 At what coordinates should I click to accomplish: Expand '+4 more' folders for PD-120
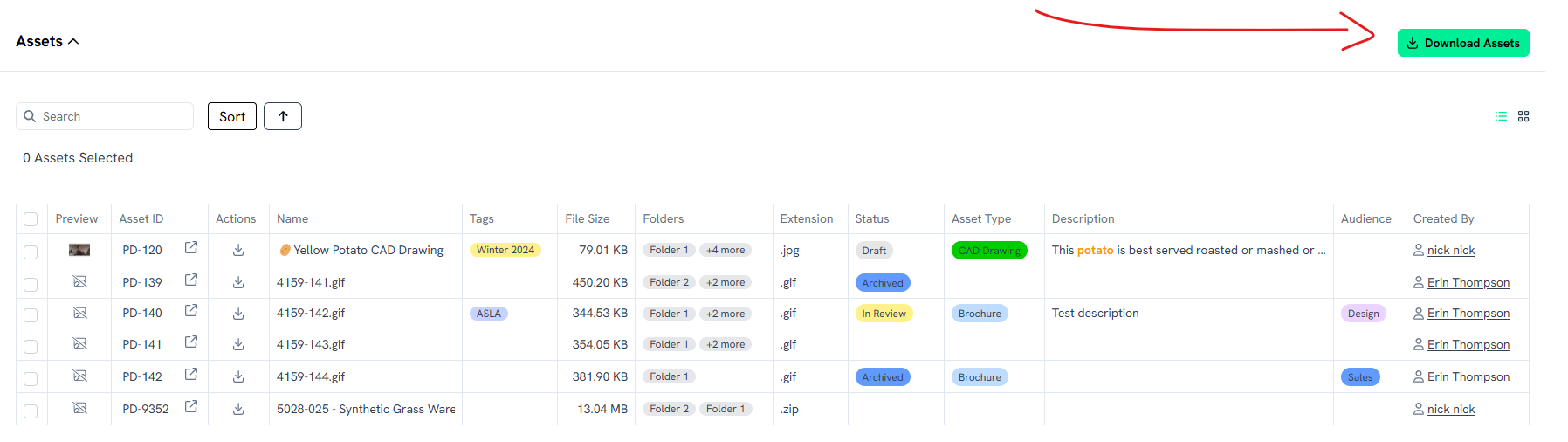(726, 250)
